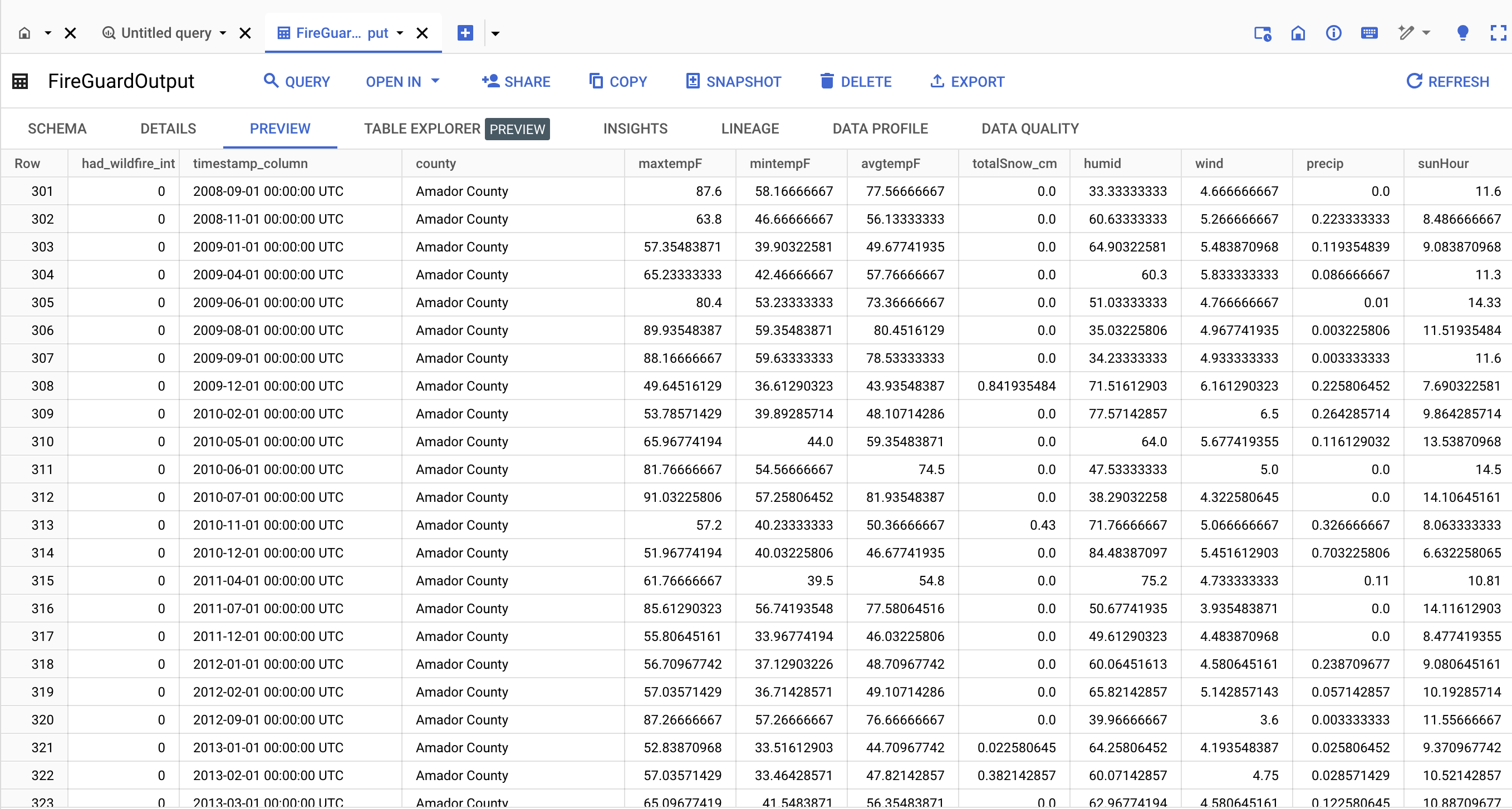Click the FireGuardOutput table grid icon
Viewport: 1512px width, 809px height.
(21, 82)
